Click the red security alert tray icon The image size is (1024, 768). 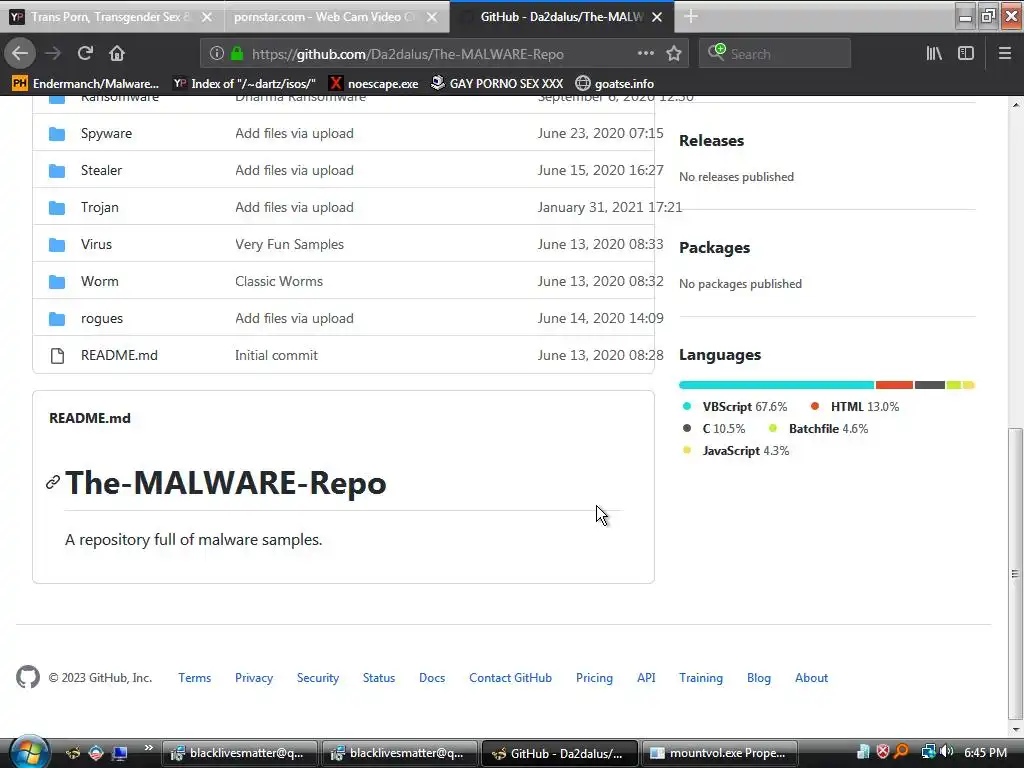[882, 752]
